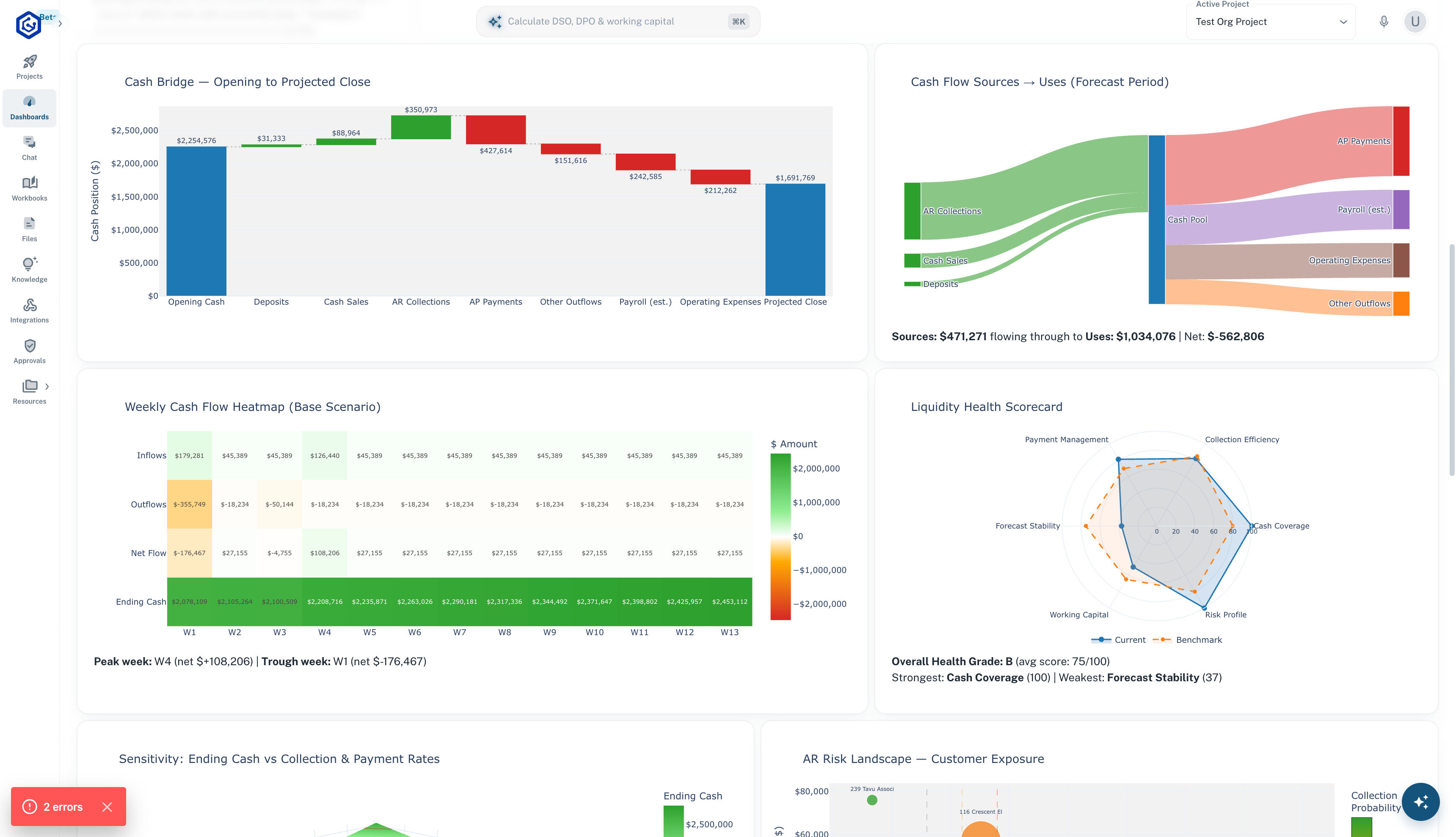This screenshot has height=837, width=1456.
Task: Dismiss the 2 errors notification
Action: (108, 807)
